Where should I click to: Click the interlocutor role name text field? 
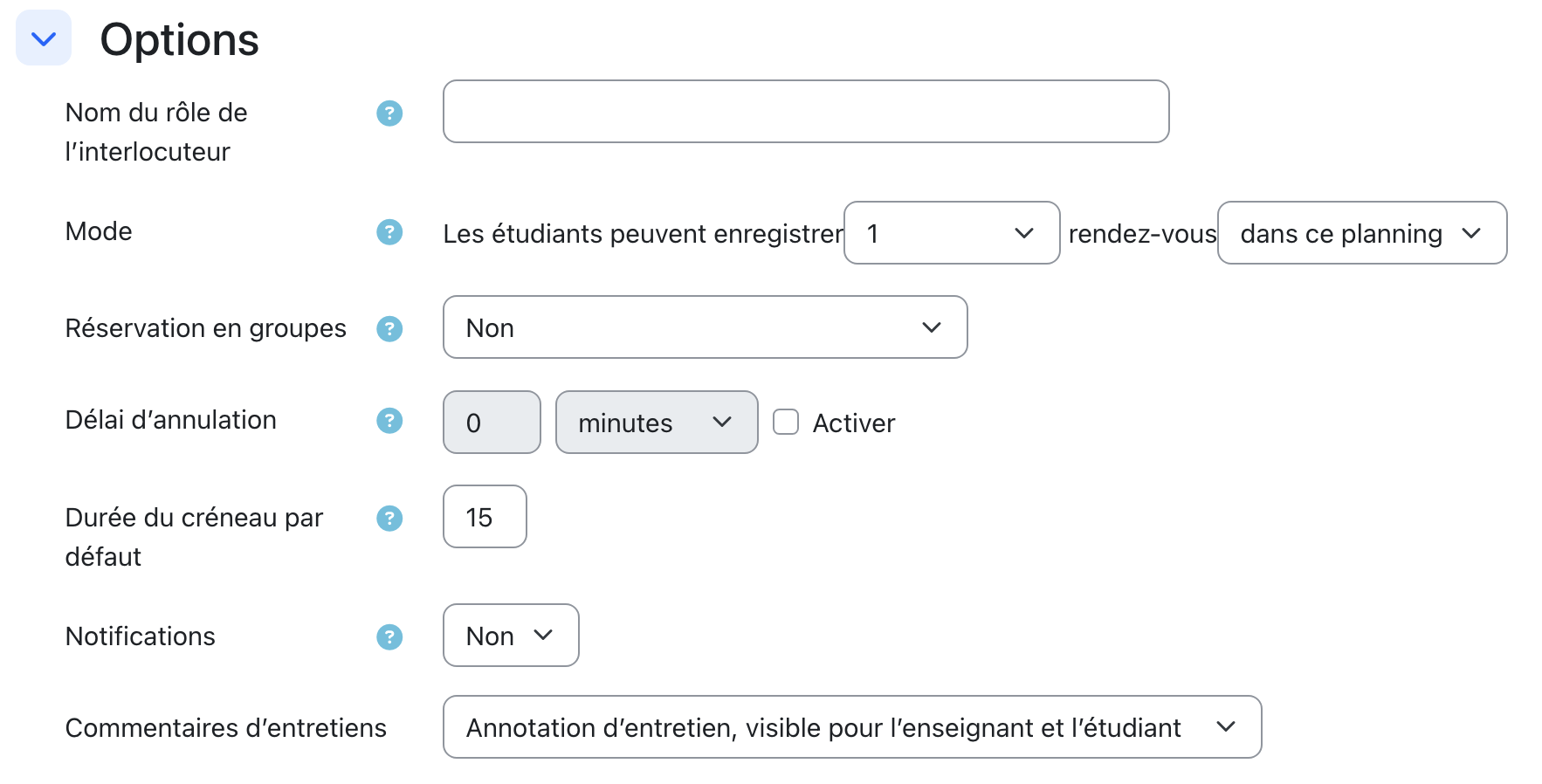805,112
